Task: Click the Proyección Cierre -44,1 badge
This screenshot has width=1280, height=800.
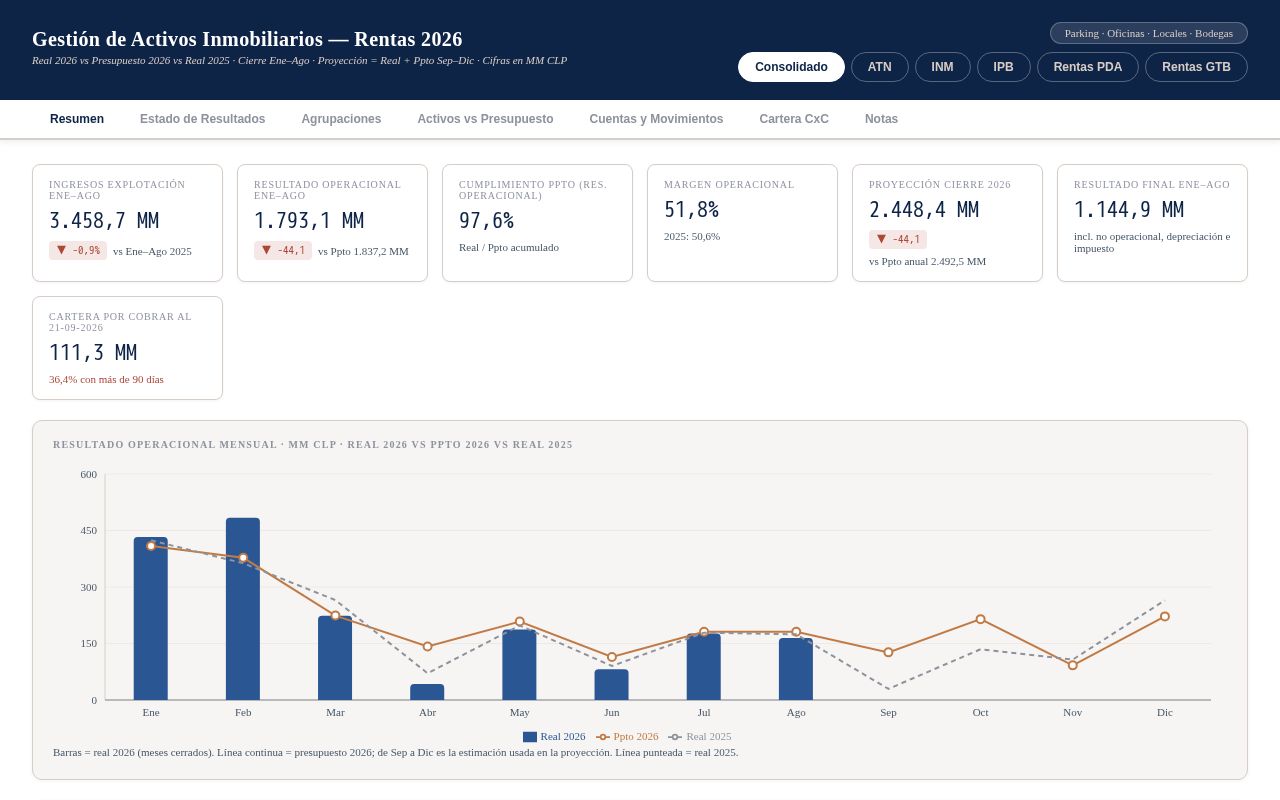Action: coord(898,240)
